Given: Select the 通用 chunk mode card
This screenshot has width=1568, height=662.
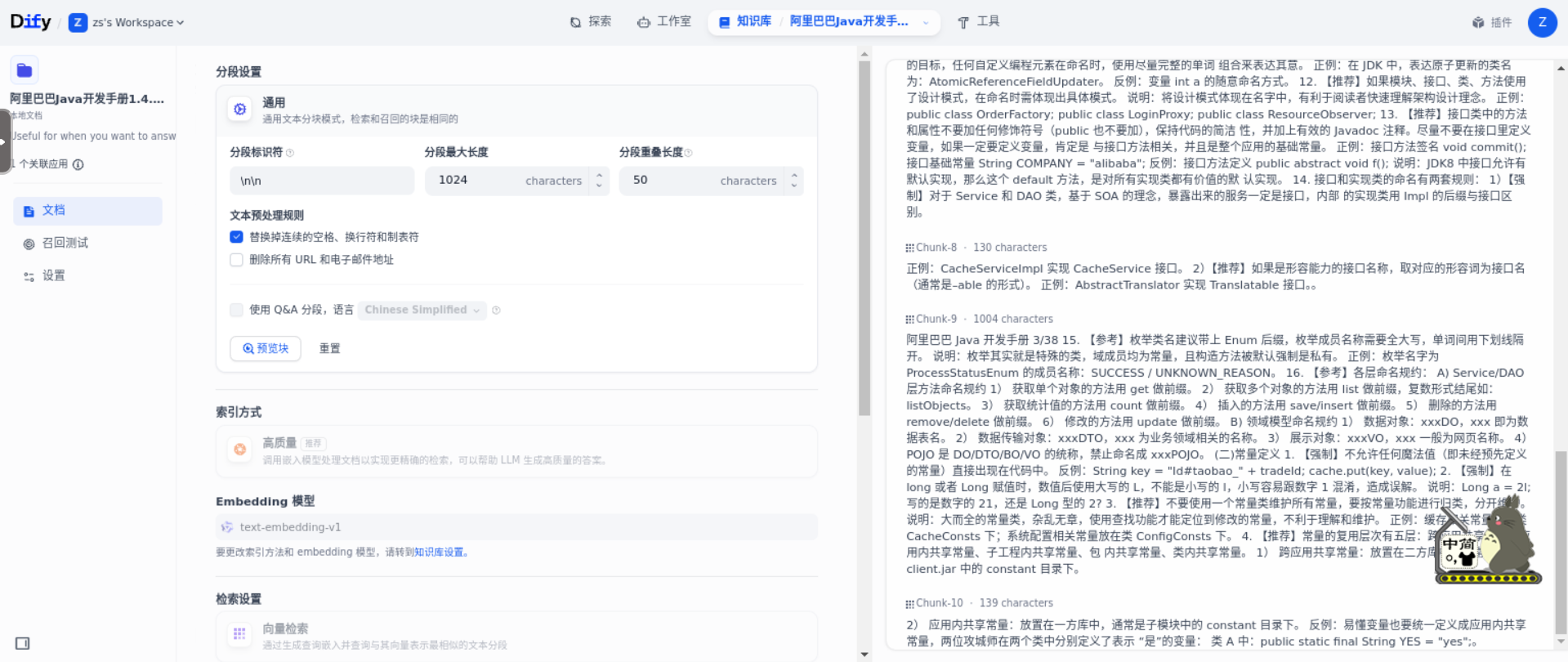Looking at the screenshot, I should point(516,110).
